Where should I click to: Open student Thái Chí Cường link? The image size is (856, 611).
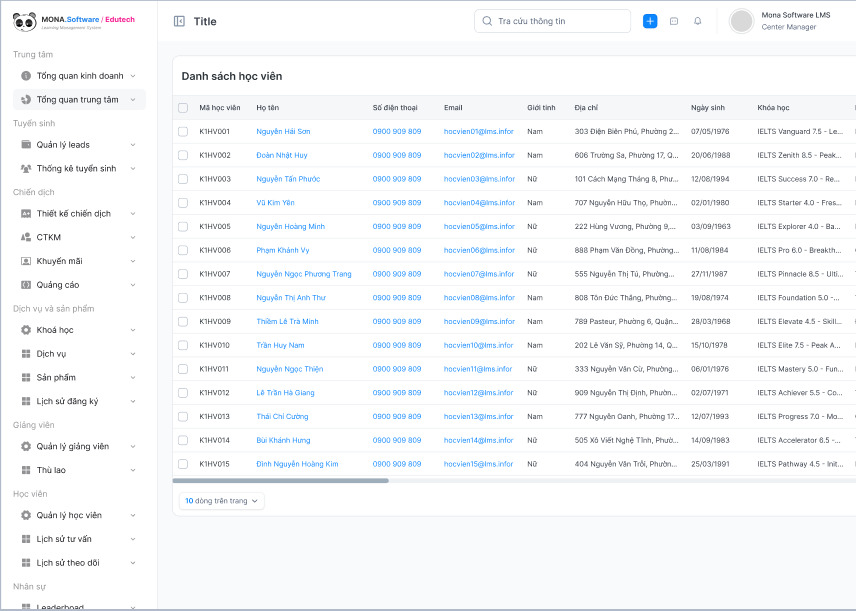pyautogui.click(x=282, y=417)
